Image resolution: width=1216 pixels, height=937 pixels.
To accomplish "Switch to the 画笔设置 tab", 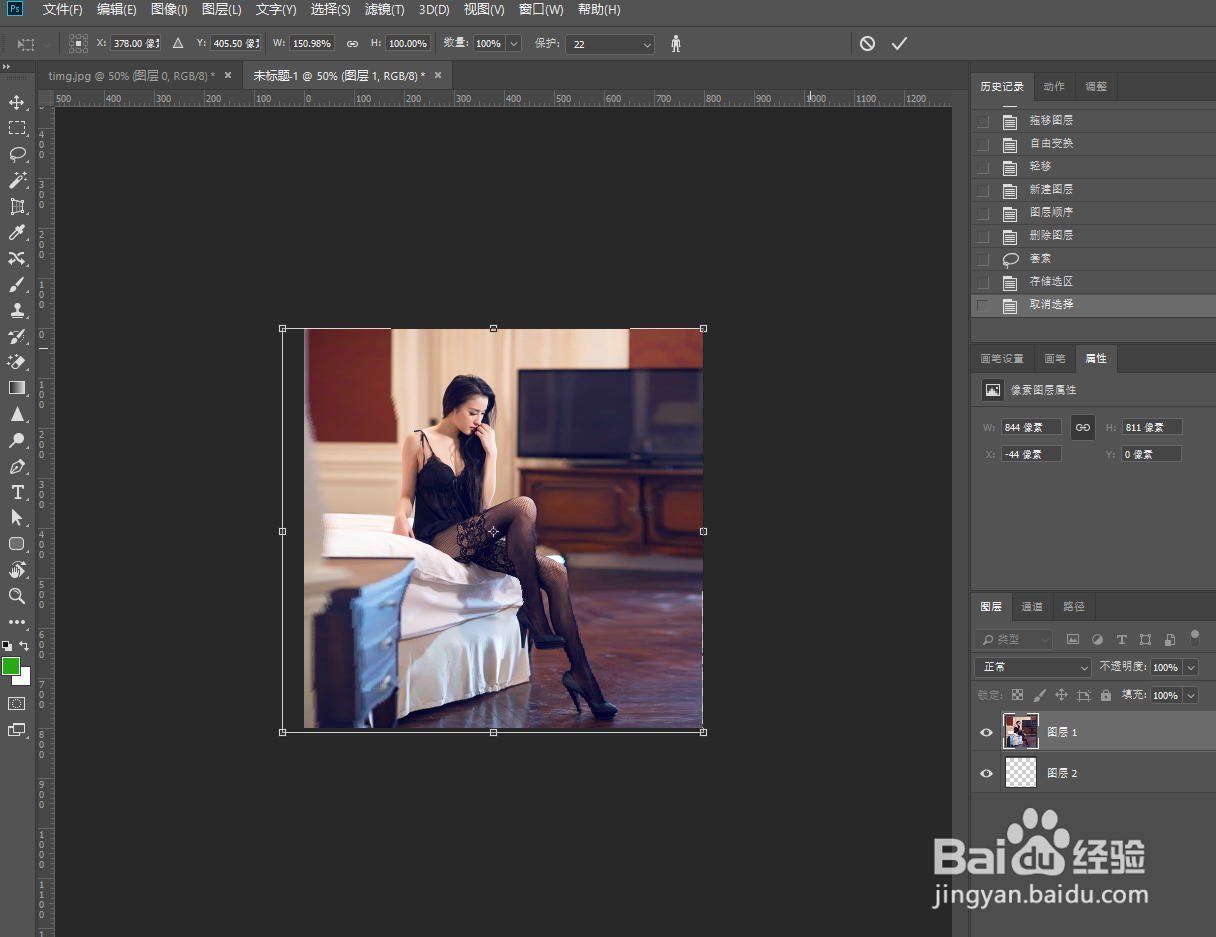I will 1002,358.
